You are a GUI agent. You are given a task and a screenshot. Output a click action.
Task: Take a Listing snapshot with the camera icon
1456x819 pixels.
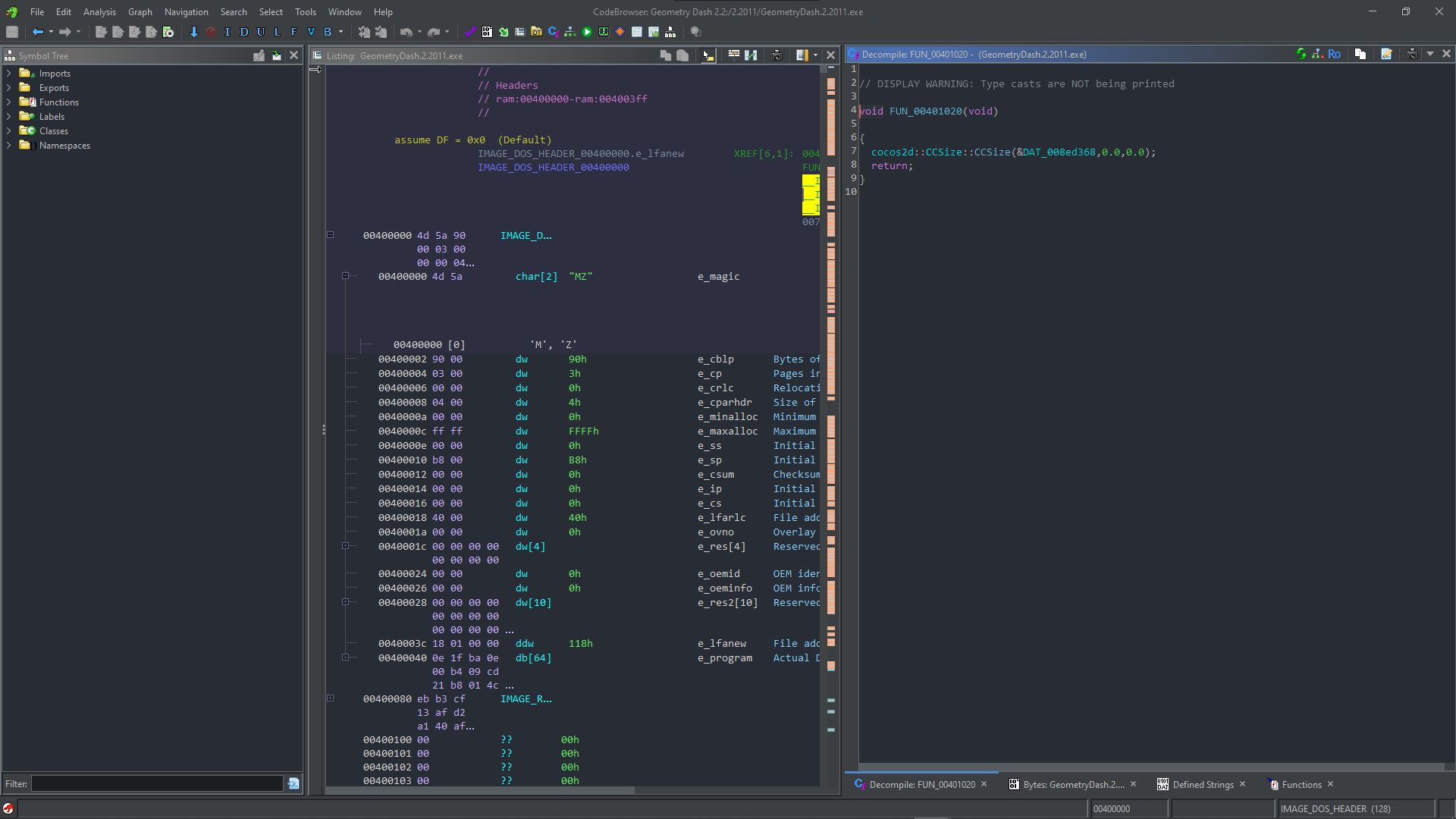click(777, 55)
